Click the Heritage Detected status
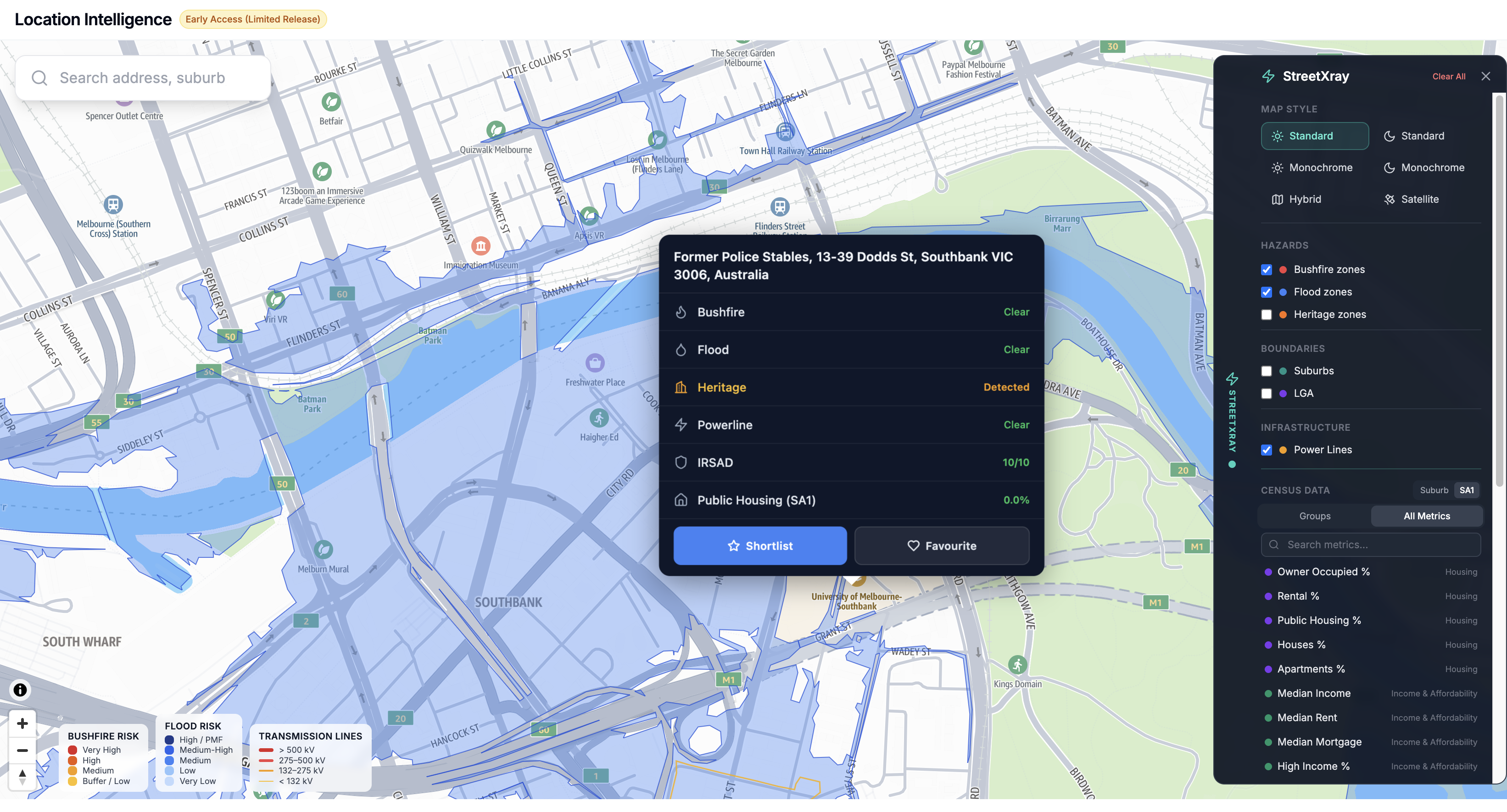The width and height of the screenshot is (1507, 812). click(1005, 387)
